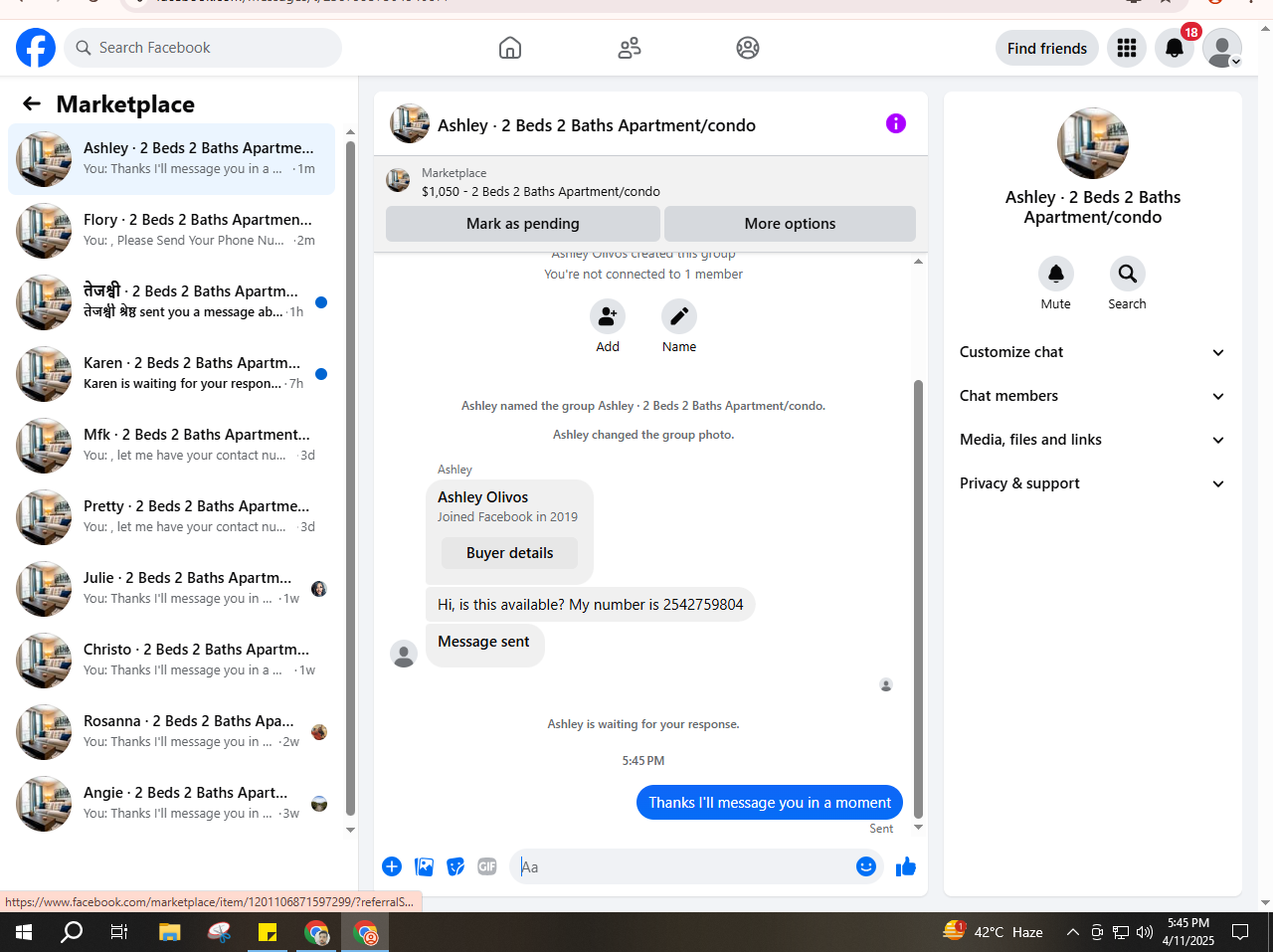The height and width of the screenshot is (952, 1273).
Task: Open the account profile avatar menu
Action: pyautogui.click(x=1222, y=48)
